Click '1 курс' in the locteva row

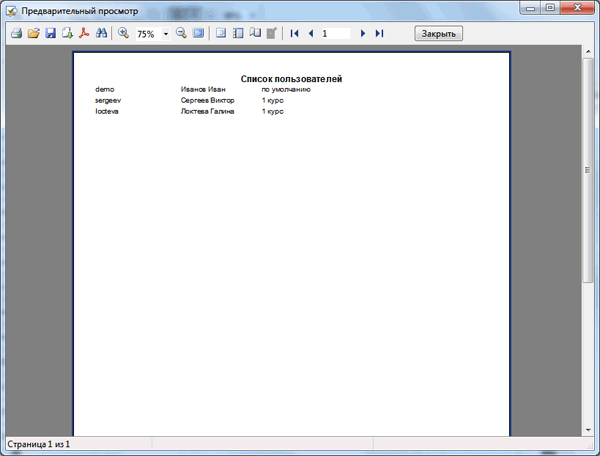click(272, 111)
